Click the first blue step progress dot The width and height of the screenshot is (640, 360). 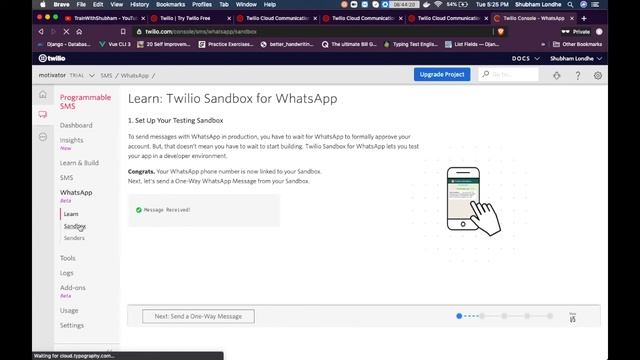click(459, 316)
